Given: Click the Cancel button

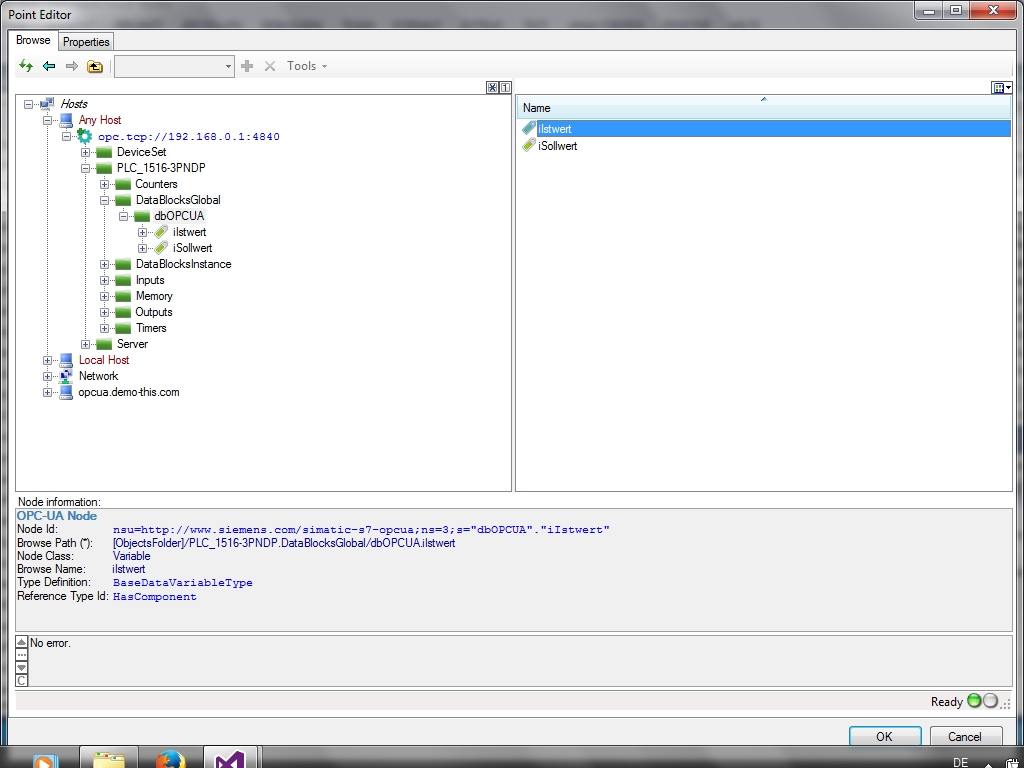Looking at the screenshot, I should (965, 736).
